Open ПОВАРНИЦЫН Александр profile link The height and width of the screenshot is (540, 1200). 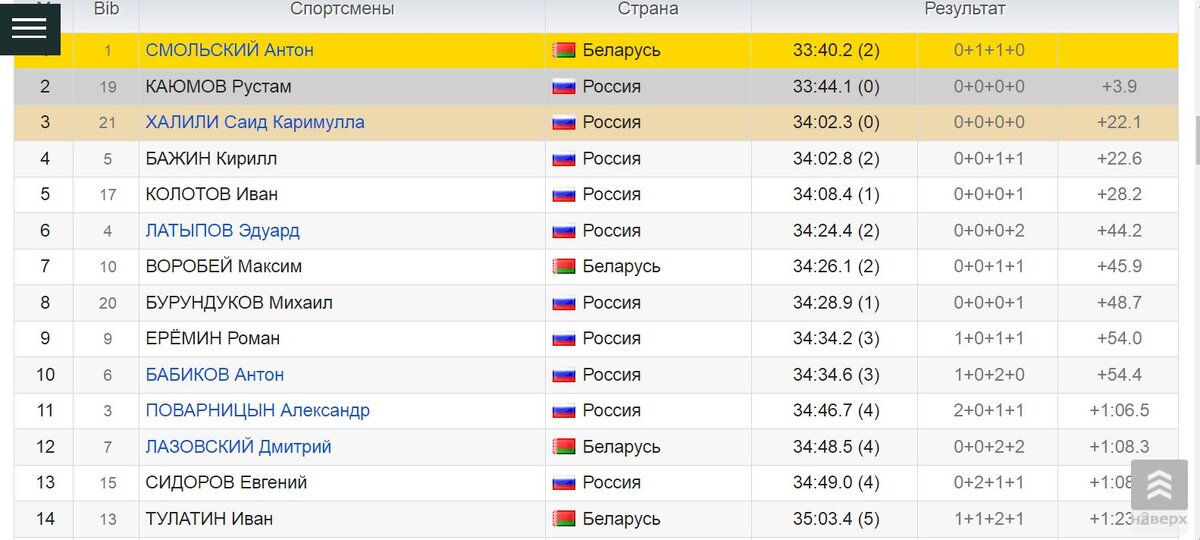[x=258, y=410]
